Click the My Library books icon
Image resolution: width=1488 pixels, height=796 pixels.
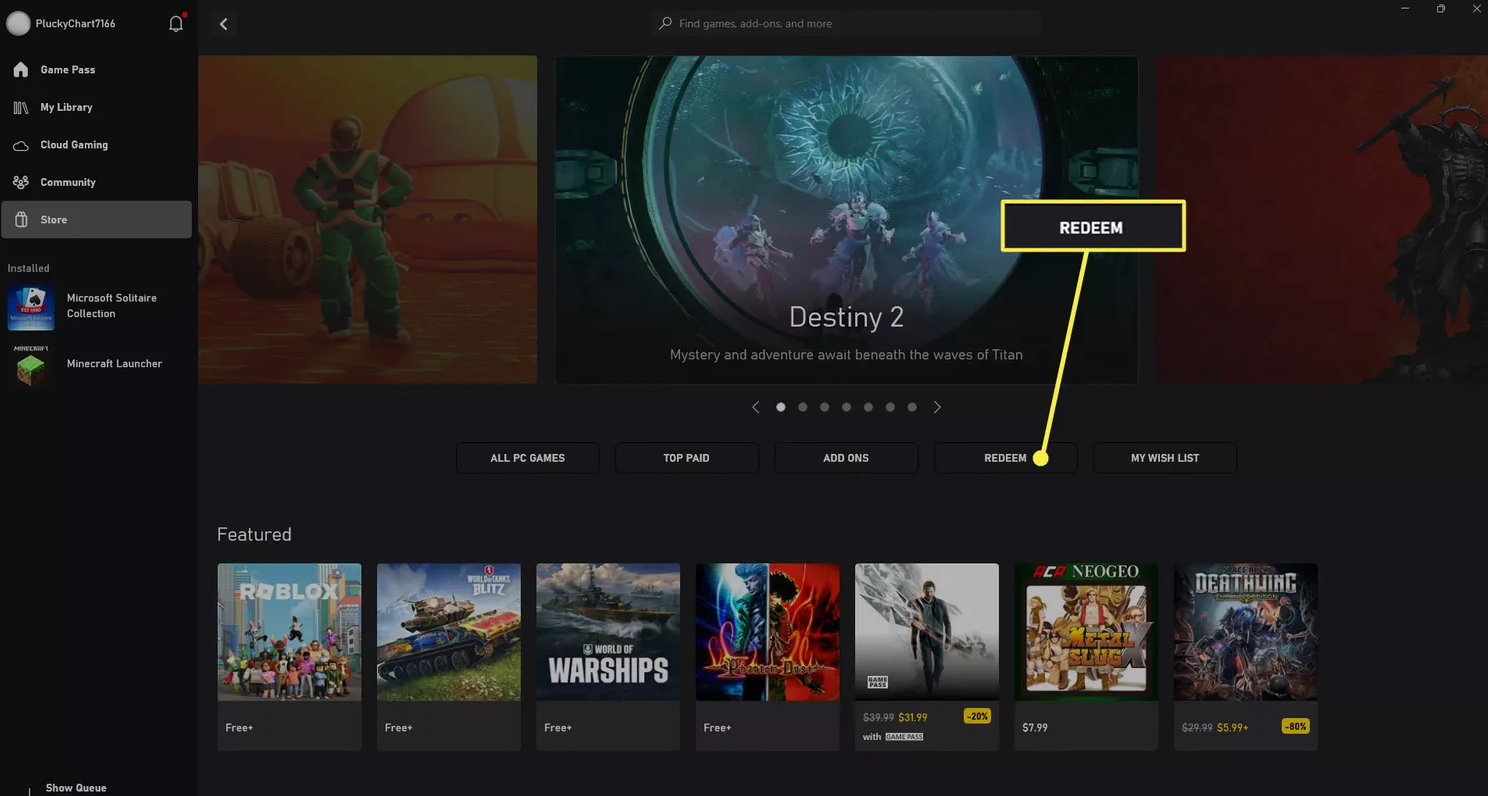pos(20,107)
